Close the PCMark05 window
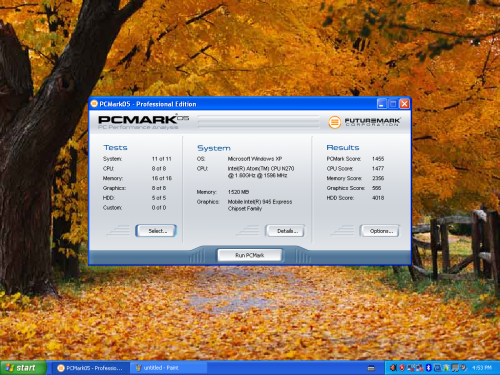 tap(404, 104)
